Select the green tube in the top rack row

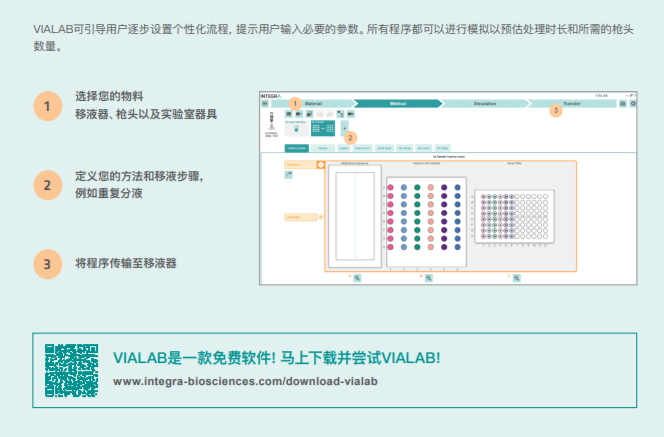pos(417,187)
